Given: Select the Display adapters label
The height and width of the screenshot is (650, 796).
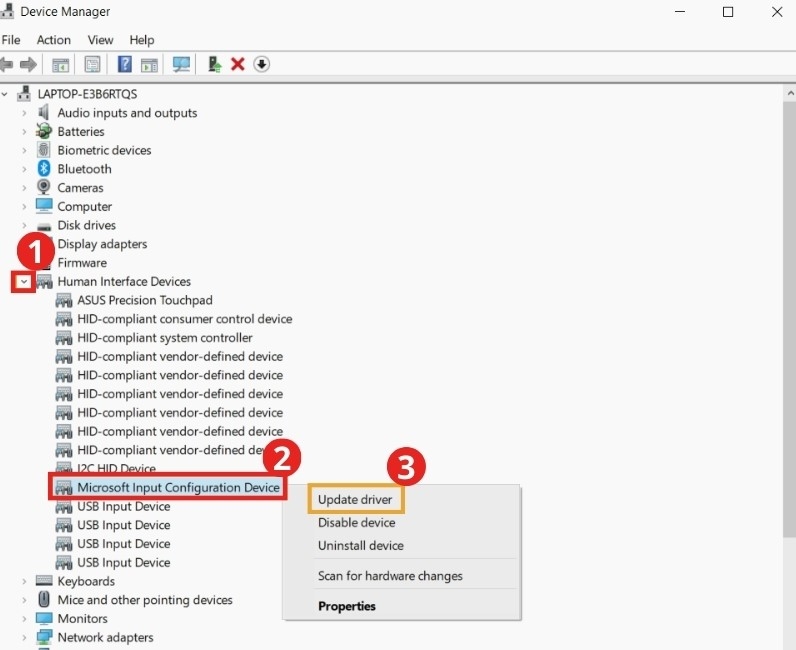Looking at the screenshot, I should pyautogui.click(x=102, y=244).
